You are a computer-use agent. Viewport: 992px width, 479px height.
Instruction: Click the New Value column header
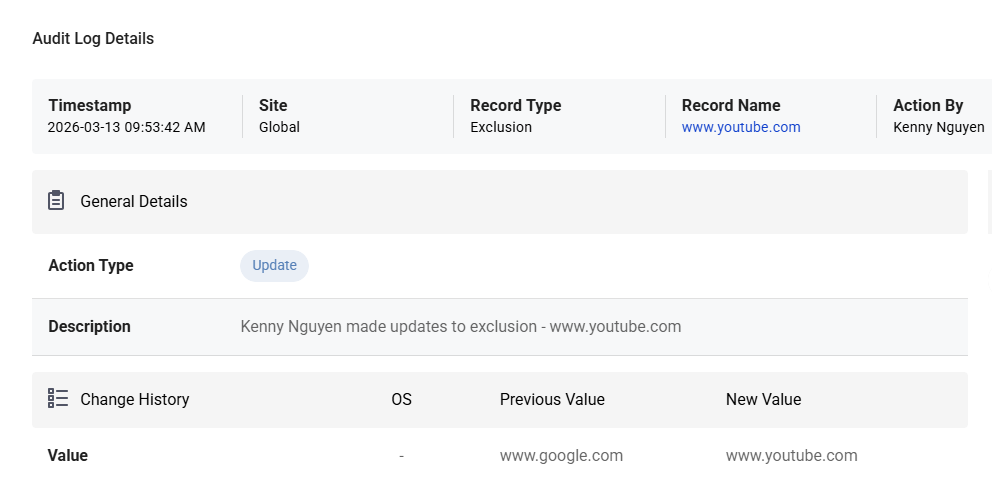pos(763,399)
